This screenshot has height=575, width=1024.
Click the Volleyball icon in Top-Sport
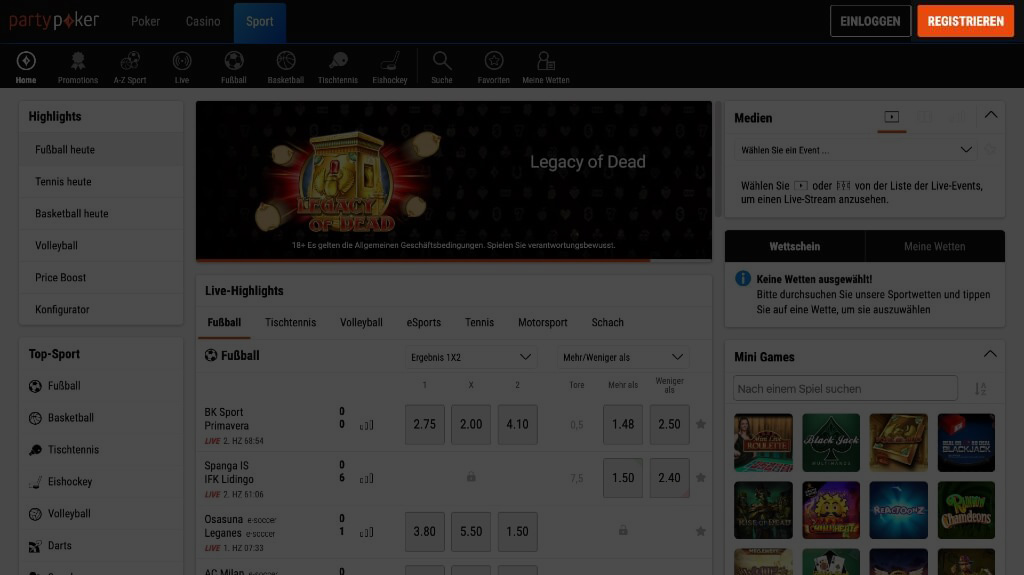tap(35, 514)
